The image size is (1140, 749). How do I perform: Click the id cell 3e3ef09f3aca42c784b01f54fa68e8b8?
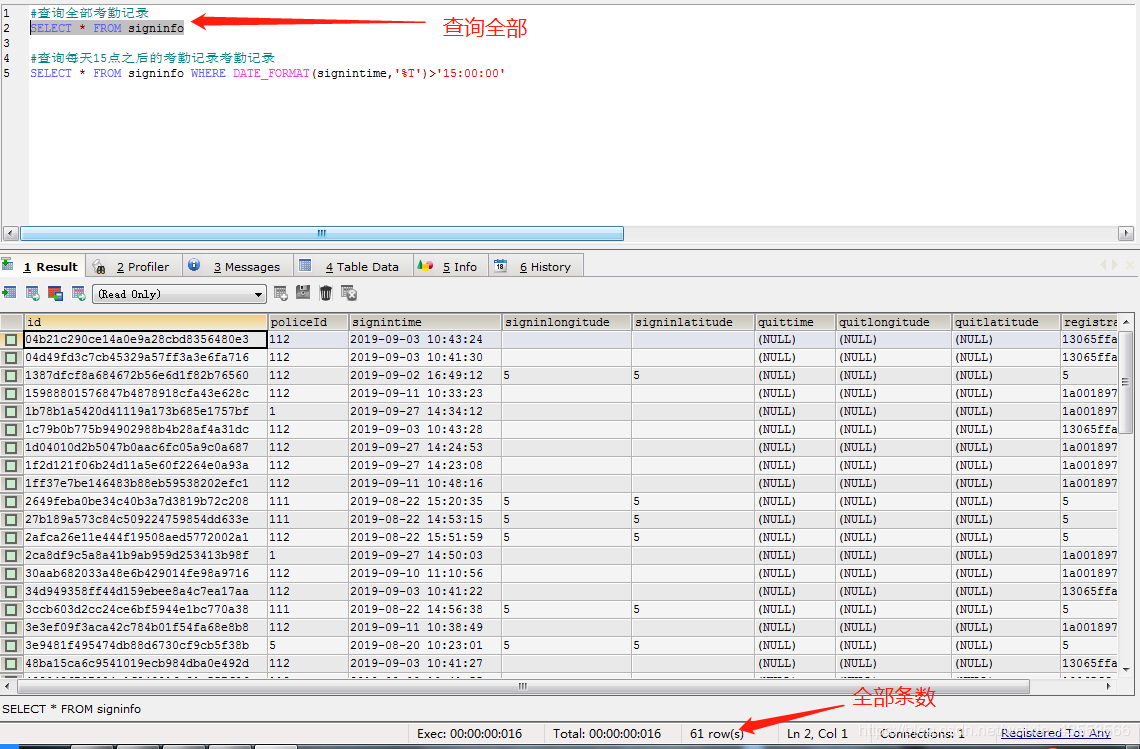tap(145, 628)
